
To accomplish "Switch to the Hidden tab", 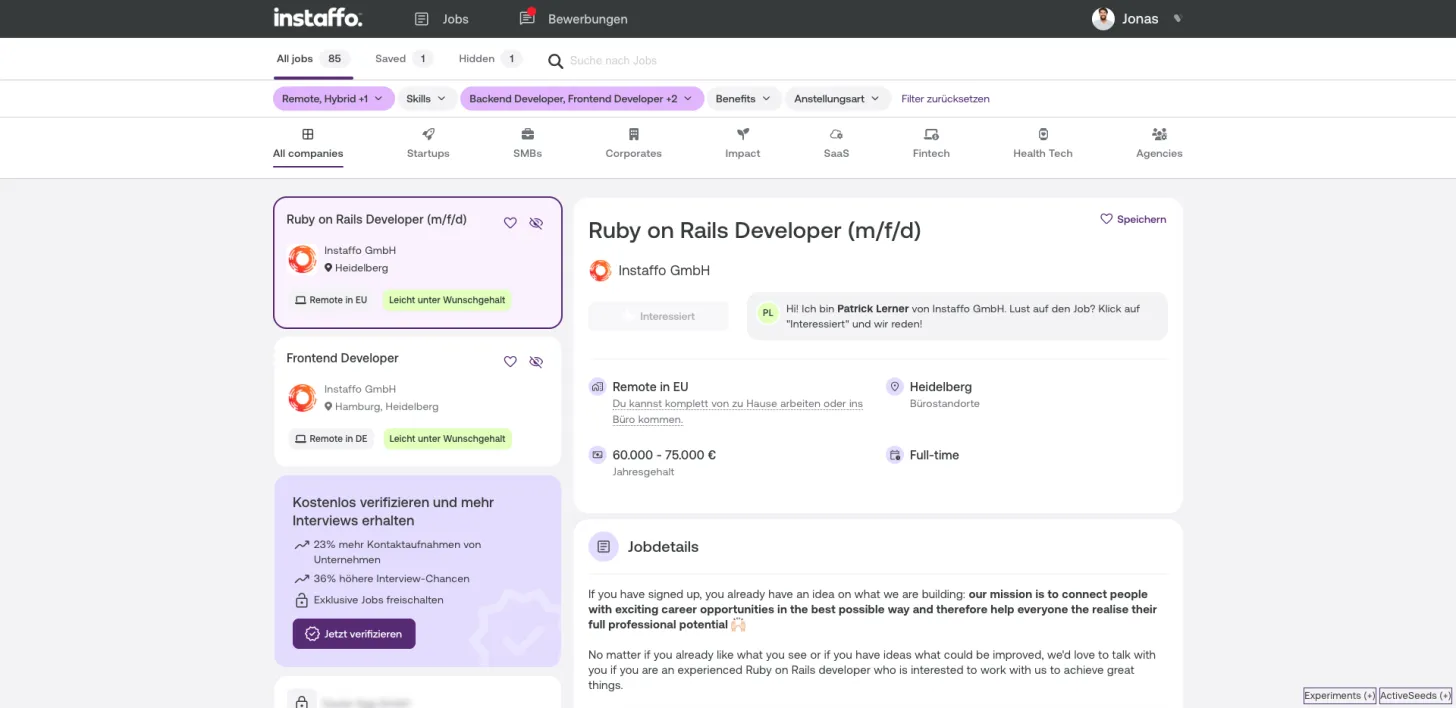I will (490, 59).
